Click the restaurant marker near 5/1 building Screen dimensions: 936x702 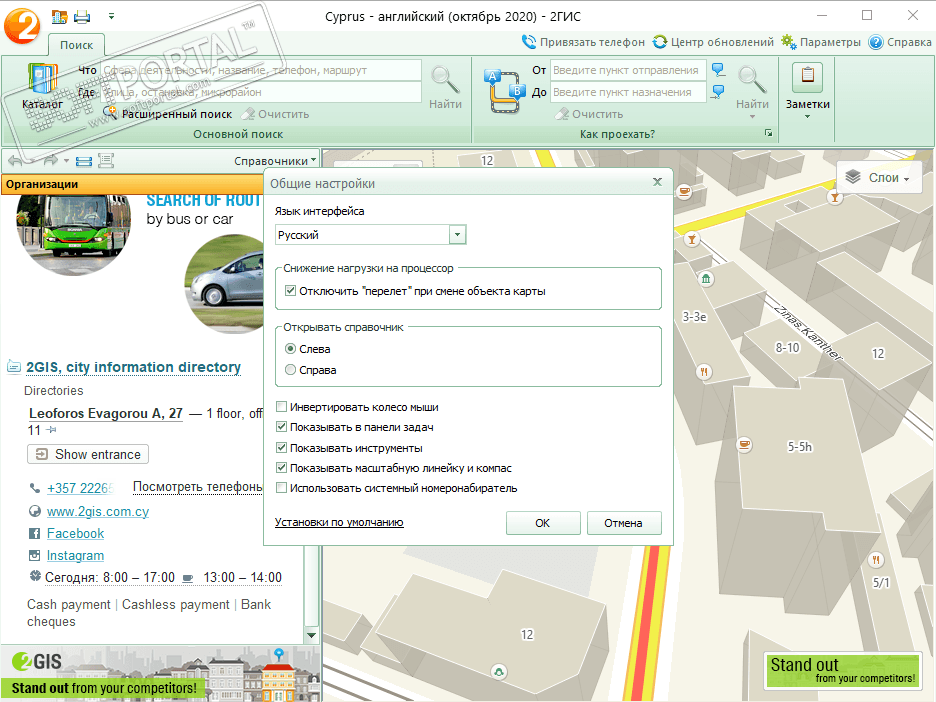(876, 560)
